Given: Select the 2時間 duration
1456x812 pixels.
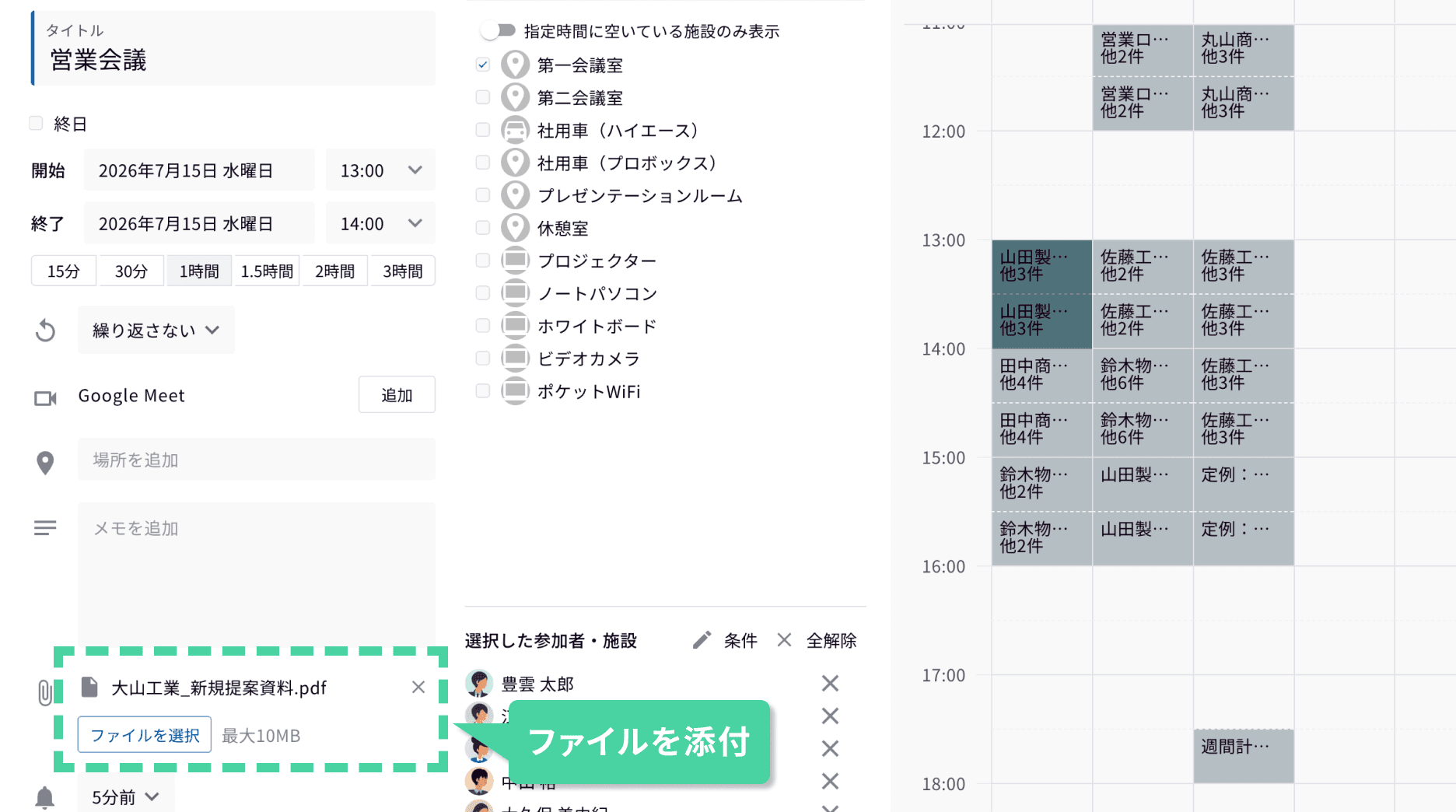Looking at the screenshot, I should pyautogui.click(x=334, y=271).
